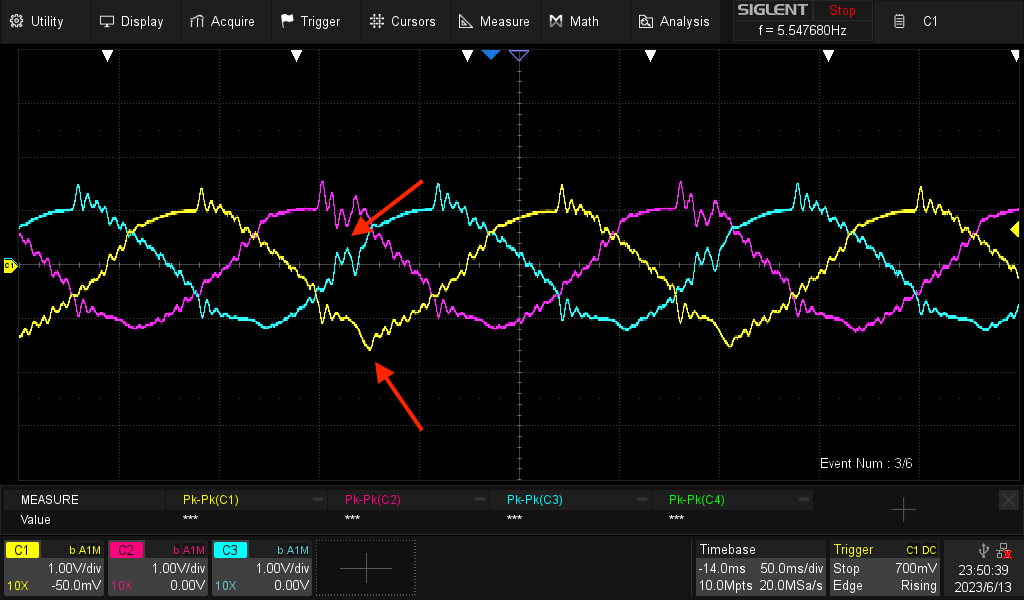Remove Pk-Pk(C1) with its minus button
The image size is (1024, 600).
pyautogui.click(x=318, y=499)
